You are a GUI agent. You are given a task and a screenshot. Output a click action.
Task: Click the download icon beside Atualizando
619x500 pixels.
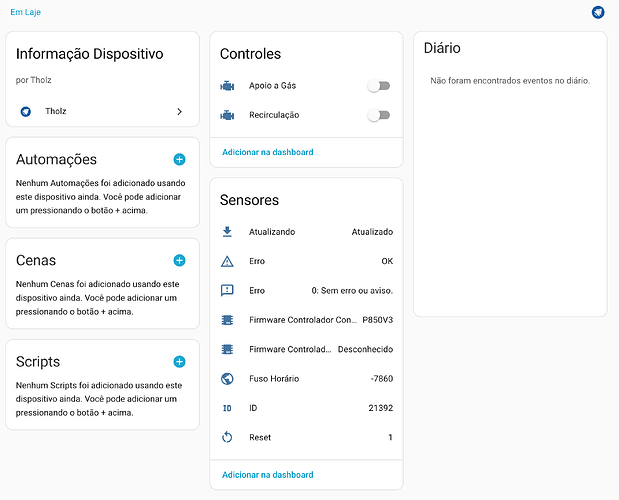click(x=227, y=232)
